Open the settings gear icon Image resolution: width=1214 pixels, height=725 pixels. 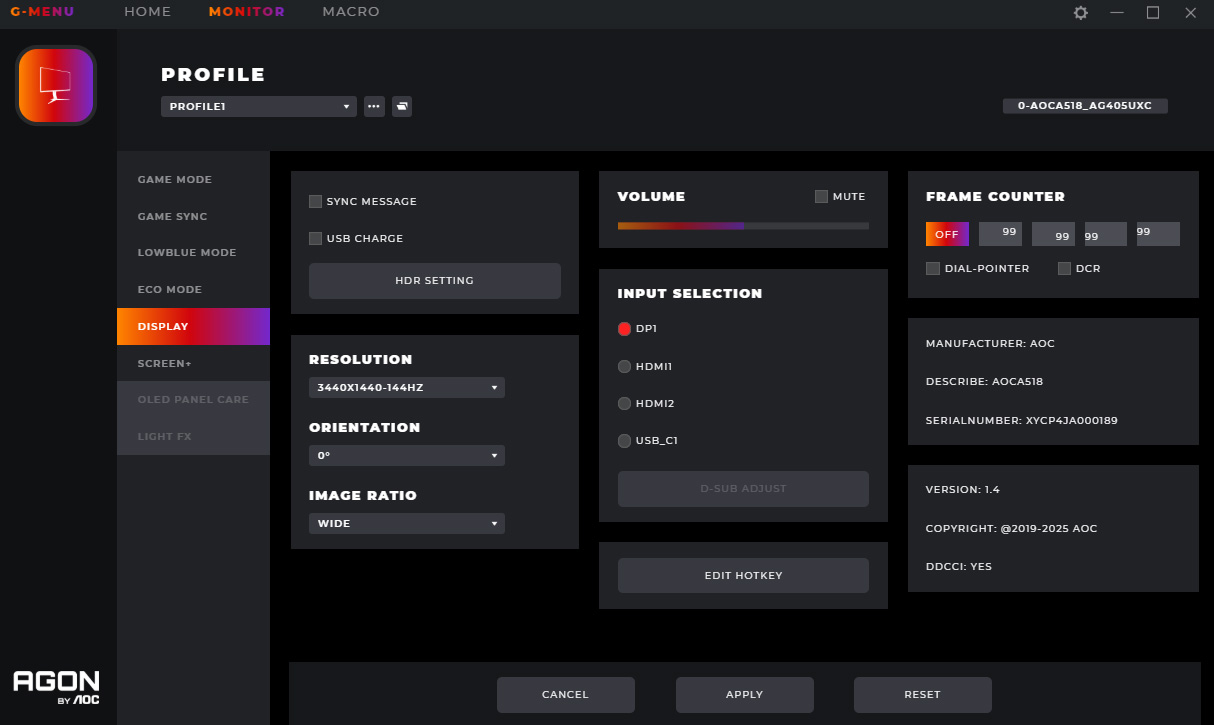(1080, 13)
